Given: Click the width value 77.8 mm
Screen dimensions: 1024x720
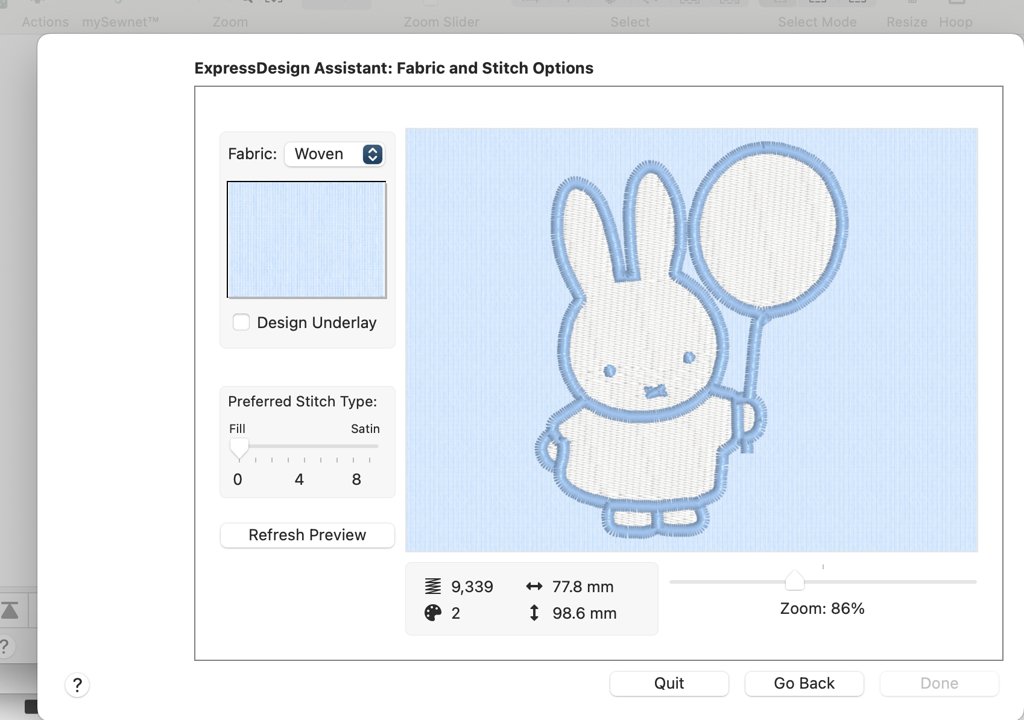Looking at the screenshot, I should [583, 587].
